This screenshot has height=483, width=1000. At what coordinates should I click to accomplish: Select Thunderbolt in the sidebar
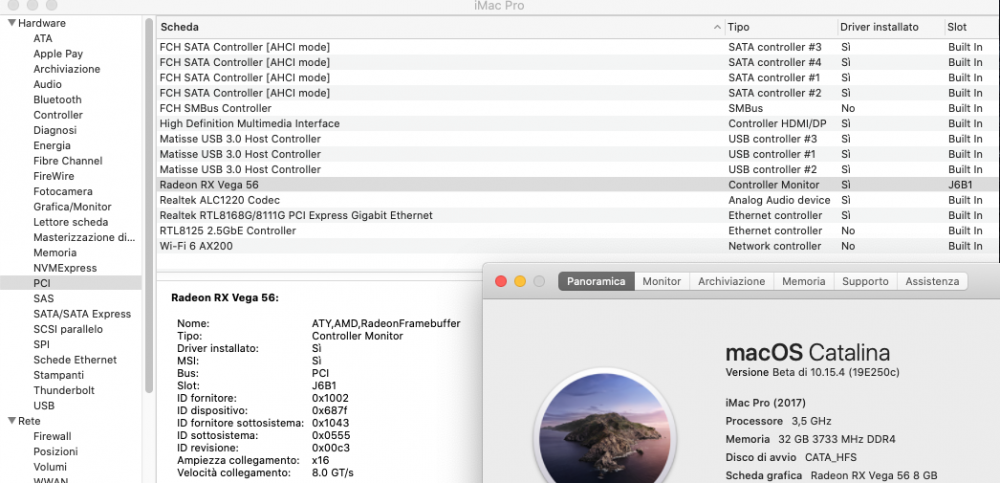[63, 390]
